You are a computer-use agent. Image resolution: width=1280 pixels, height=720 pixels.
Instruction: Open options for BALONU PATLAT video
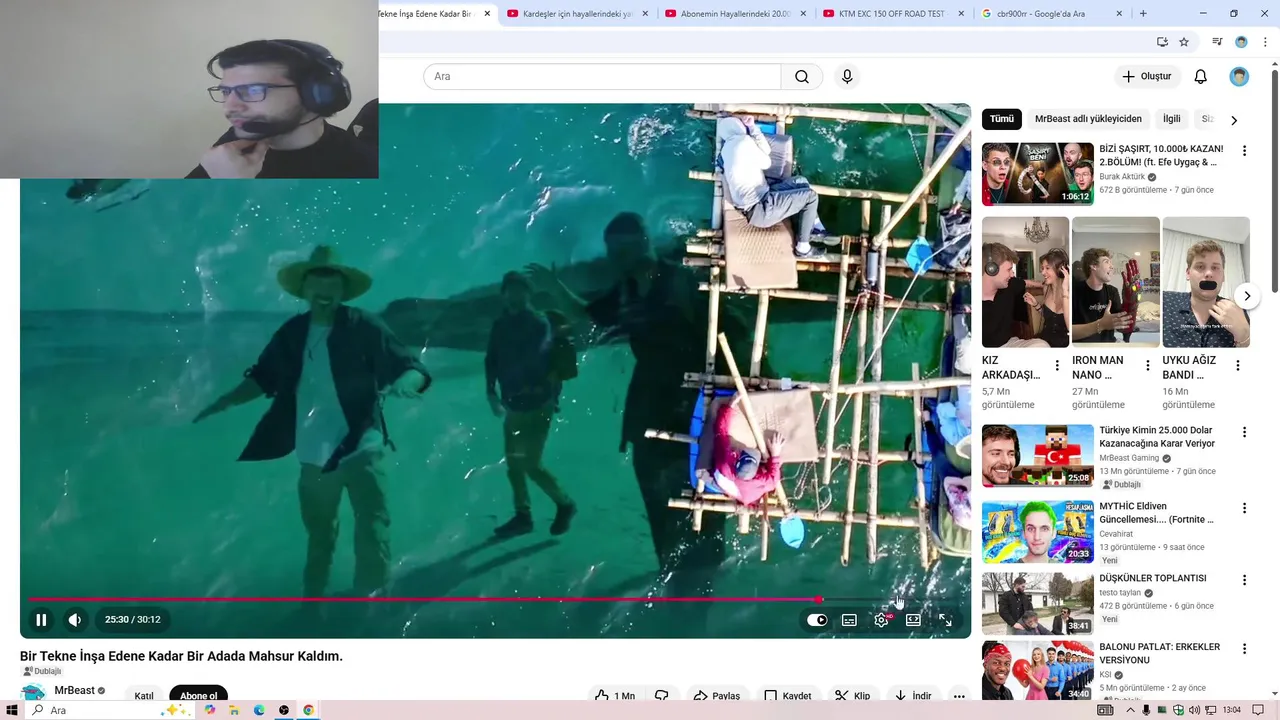pos(1244,649)
